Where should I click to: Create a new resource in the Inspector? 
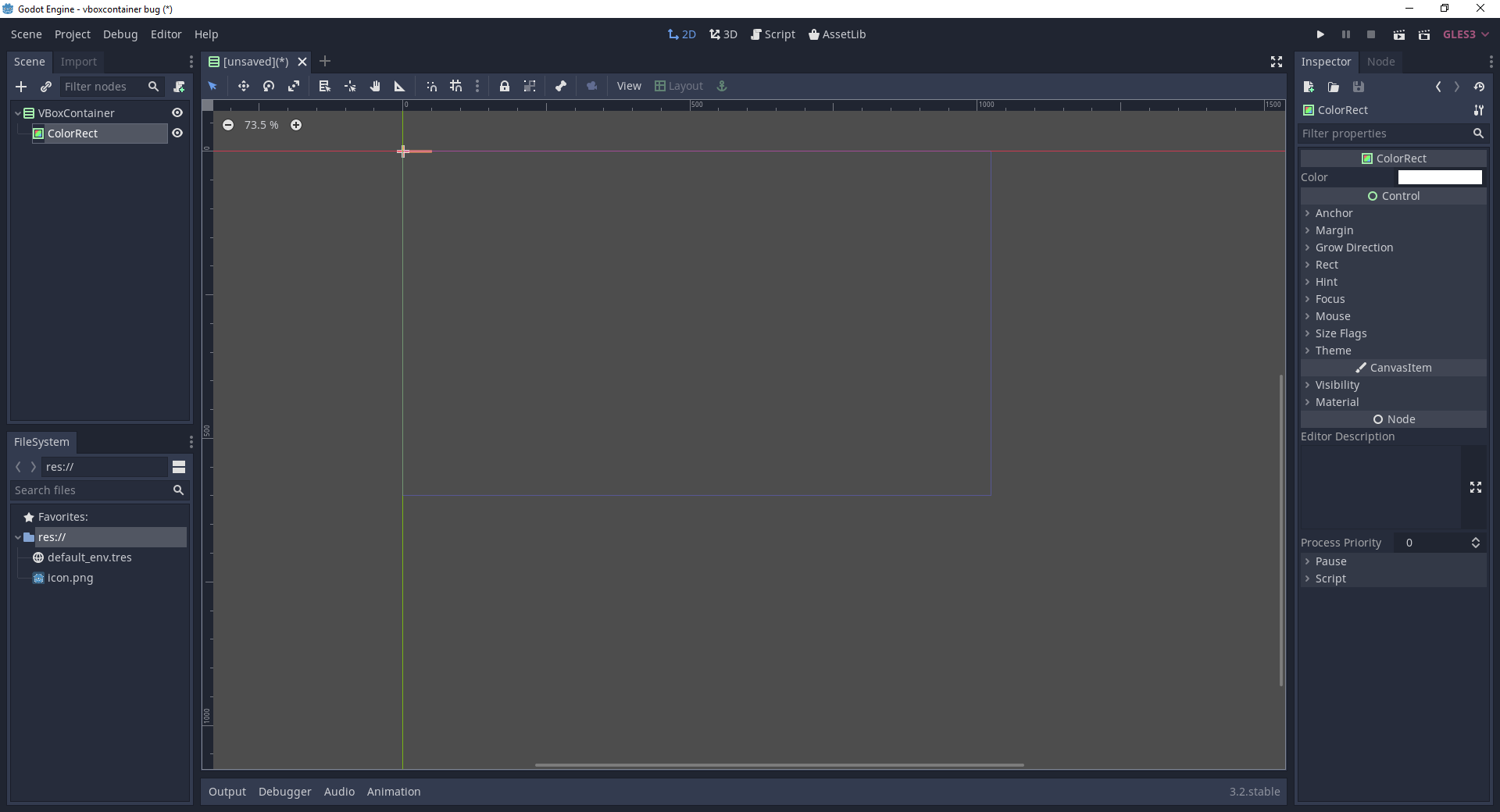tap(1308, 87)
